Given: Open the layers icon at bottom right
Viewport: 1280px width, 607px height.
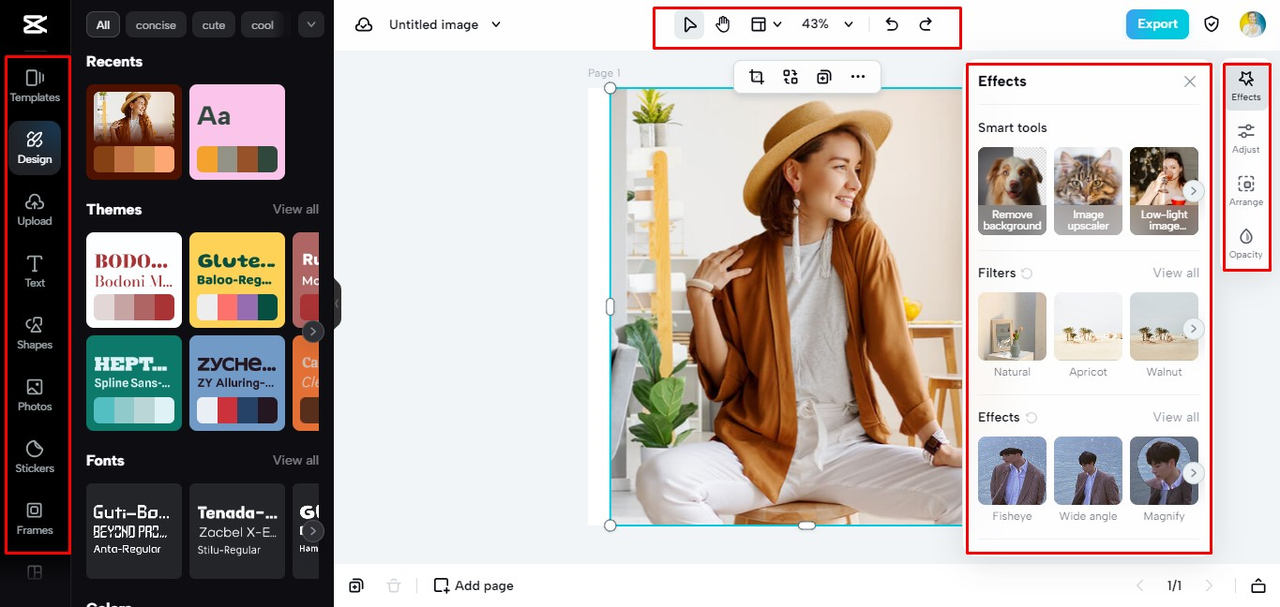Looking at the screenshot, I should point(1258,586).
